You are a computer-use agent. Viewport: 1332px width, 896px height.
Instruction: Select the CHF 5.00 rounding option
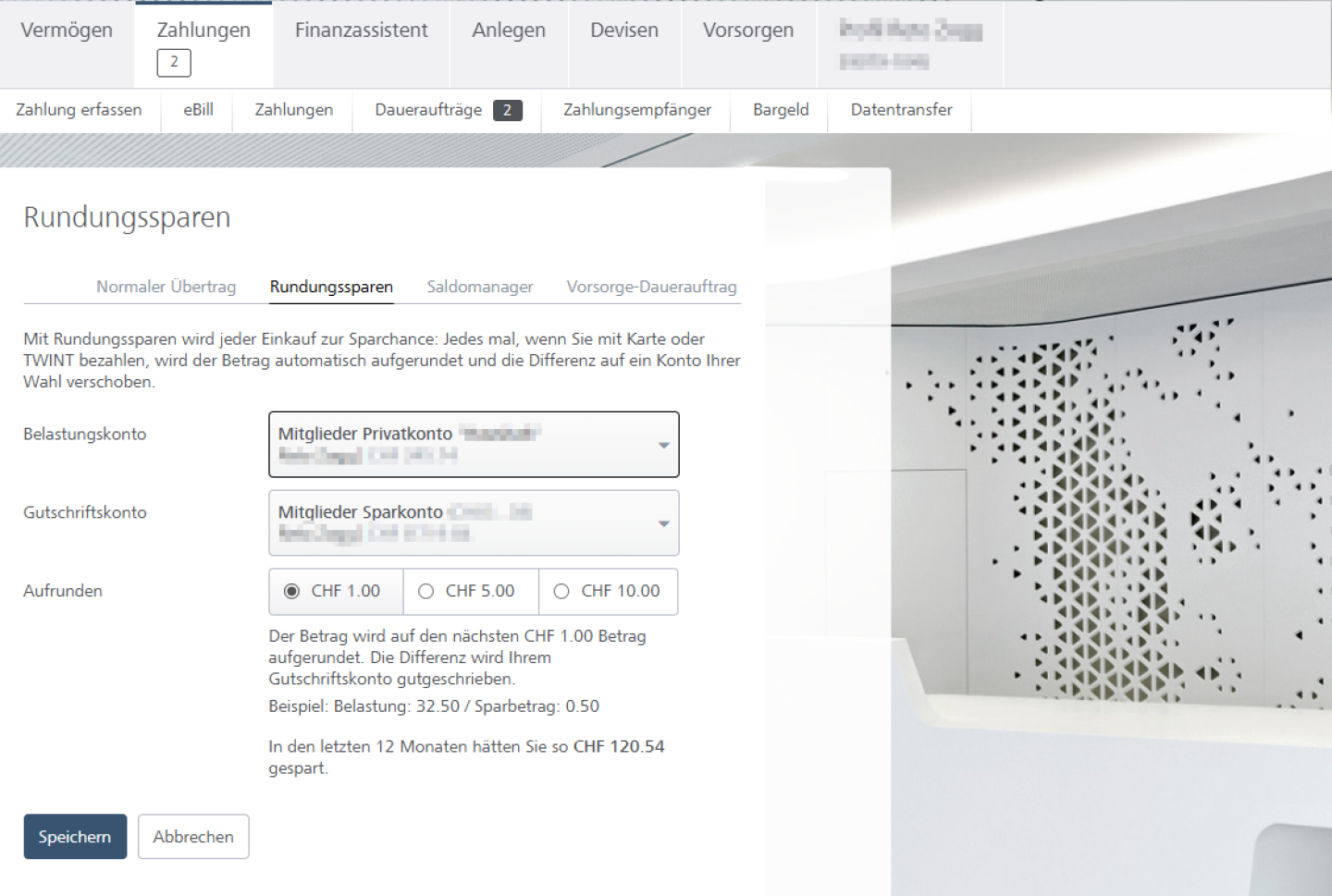tap(426, 591)
